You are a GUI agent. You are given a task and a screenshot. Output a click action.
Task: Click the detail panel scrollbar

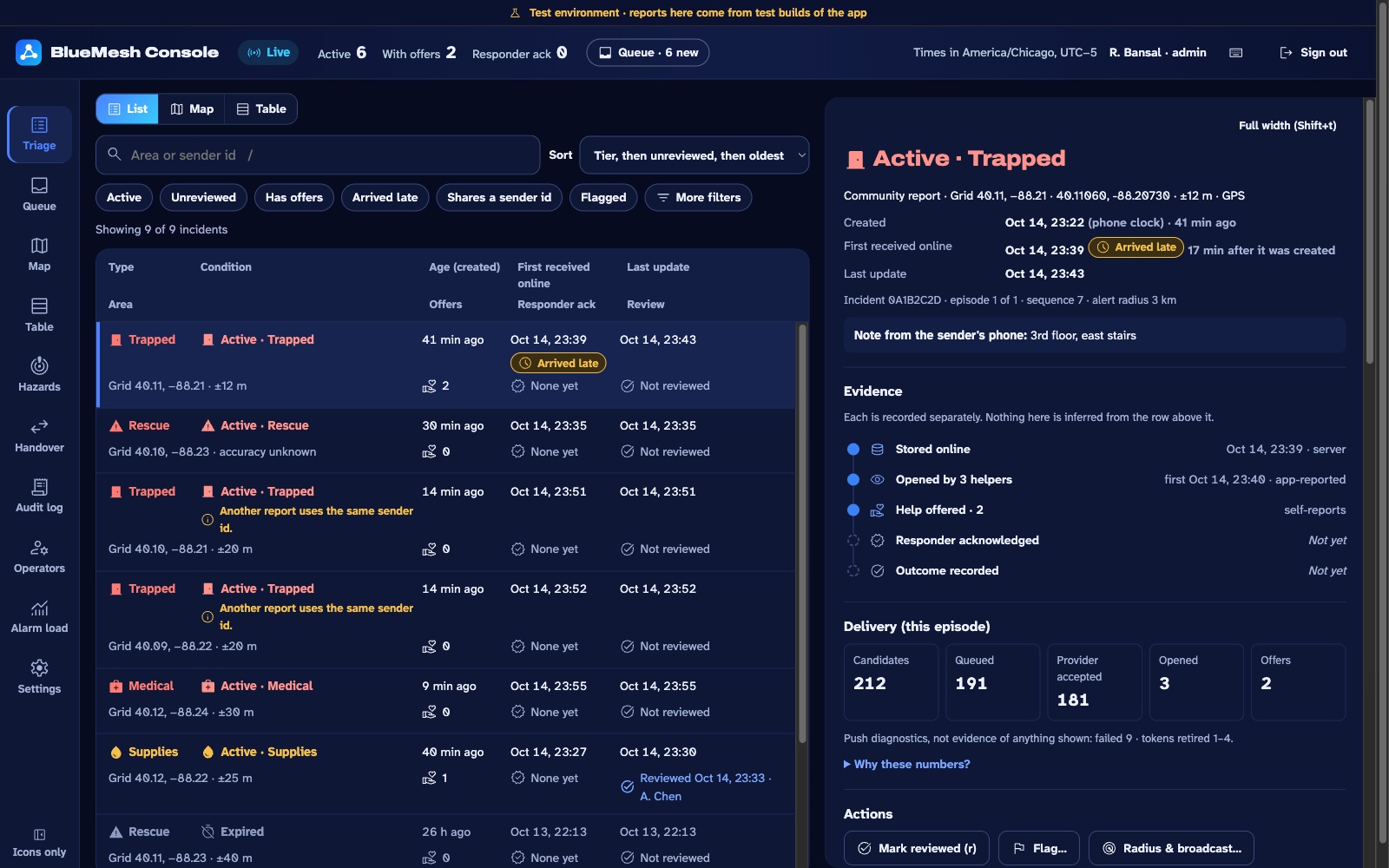click(x=1369, y=230)
